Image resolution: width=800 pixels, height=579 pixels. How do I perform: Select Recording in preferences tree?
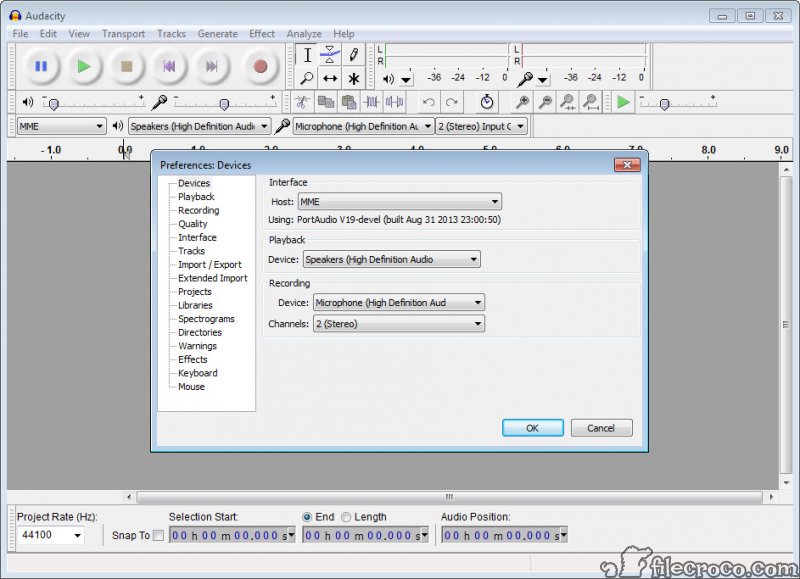click(x=198, y=210)
